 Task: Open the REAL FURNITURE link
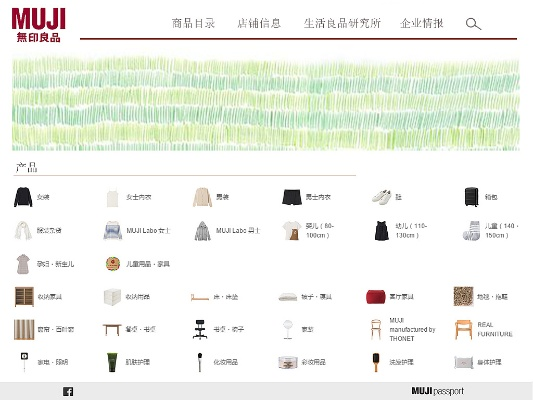(x=495, y=329)
